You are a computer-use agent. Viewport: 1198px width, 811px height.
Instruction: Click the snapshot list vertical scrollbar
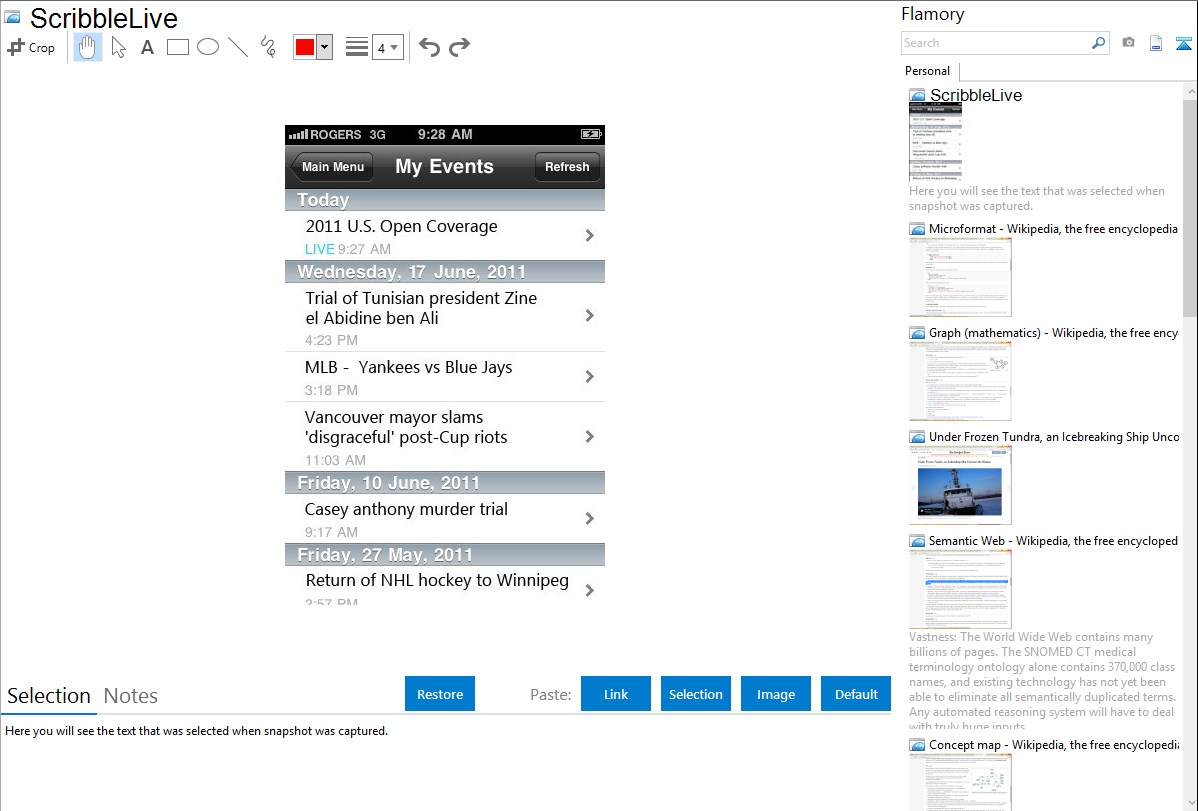(1190, 207)
